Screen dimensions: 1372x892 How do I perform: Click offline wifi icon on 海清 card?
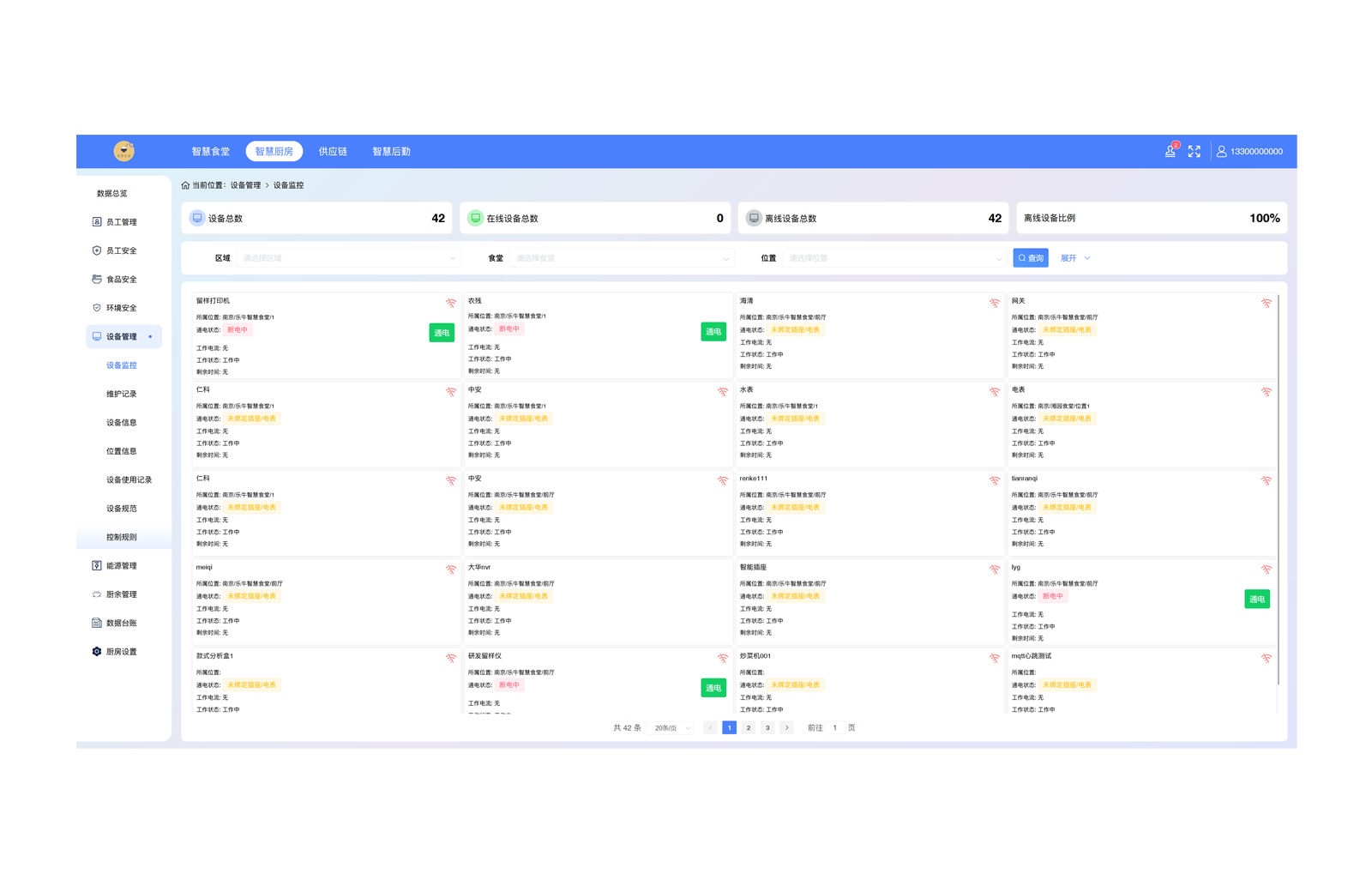tap(995, 303)
